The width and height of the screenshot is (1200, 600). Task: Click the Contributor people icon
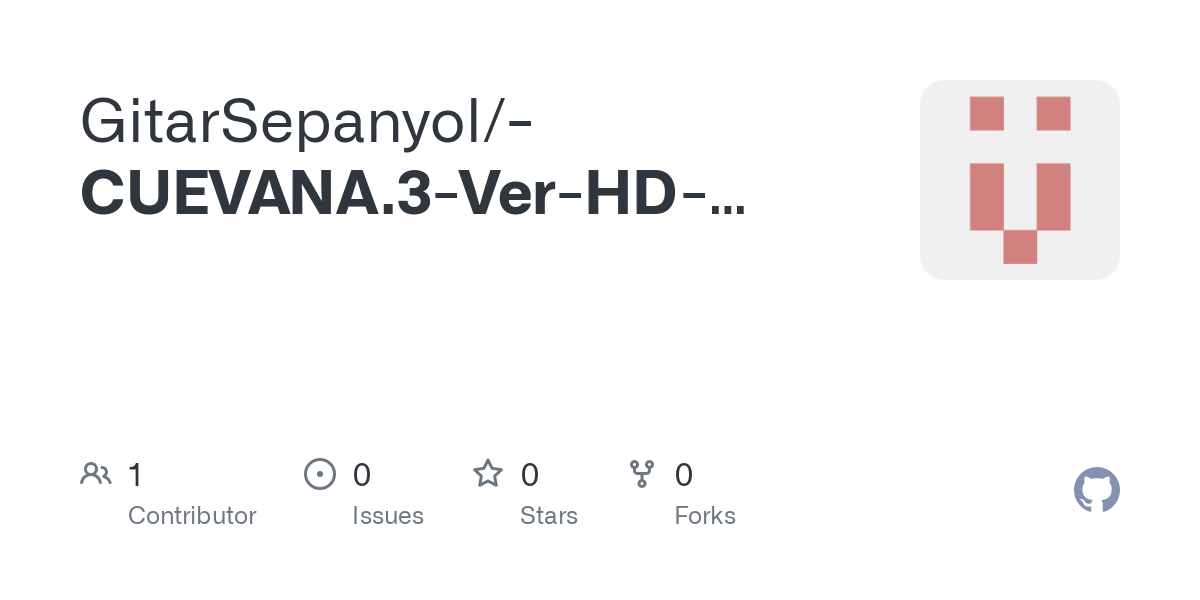(x=96, y=474)
